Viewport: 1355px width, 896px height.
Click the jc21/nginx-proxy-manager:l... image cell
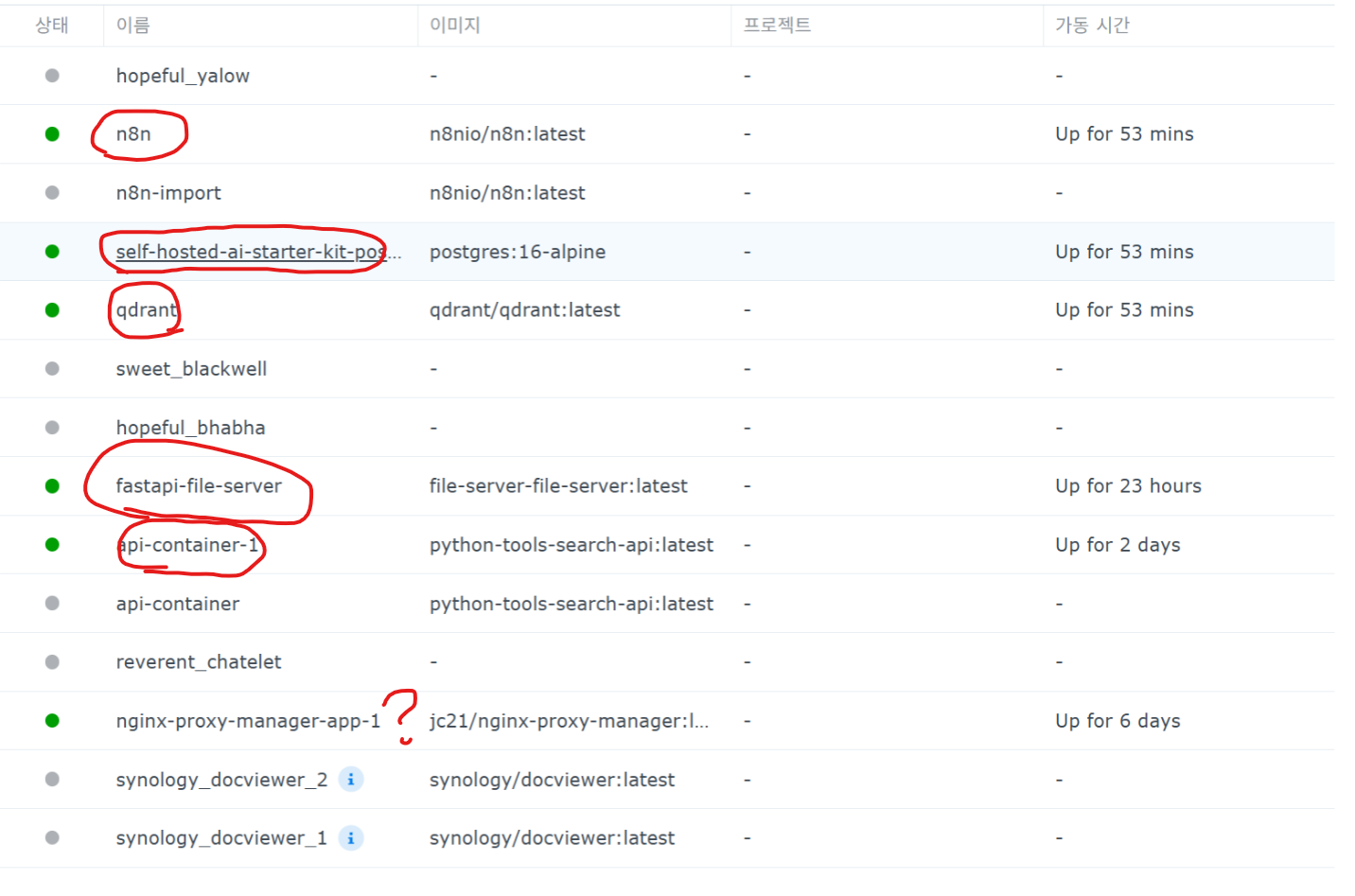pyautogui.click(x=569, y=721)
